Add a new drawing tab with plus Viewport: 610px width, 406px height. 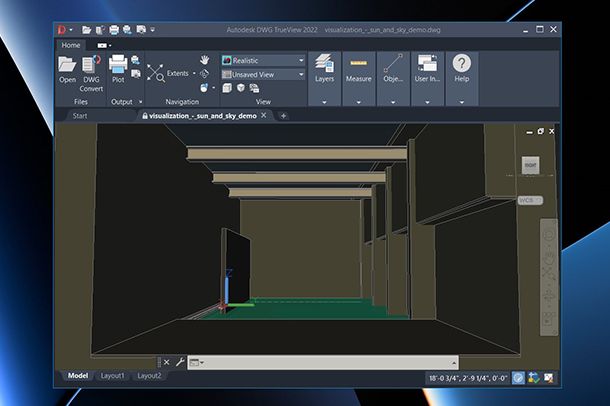[283, 116]
